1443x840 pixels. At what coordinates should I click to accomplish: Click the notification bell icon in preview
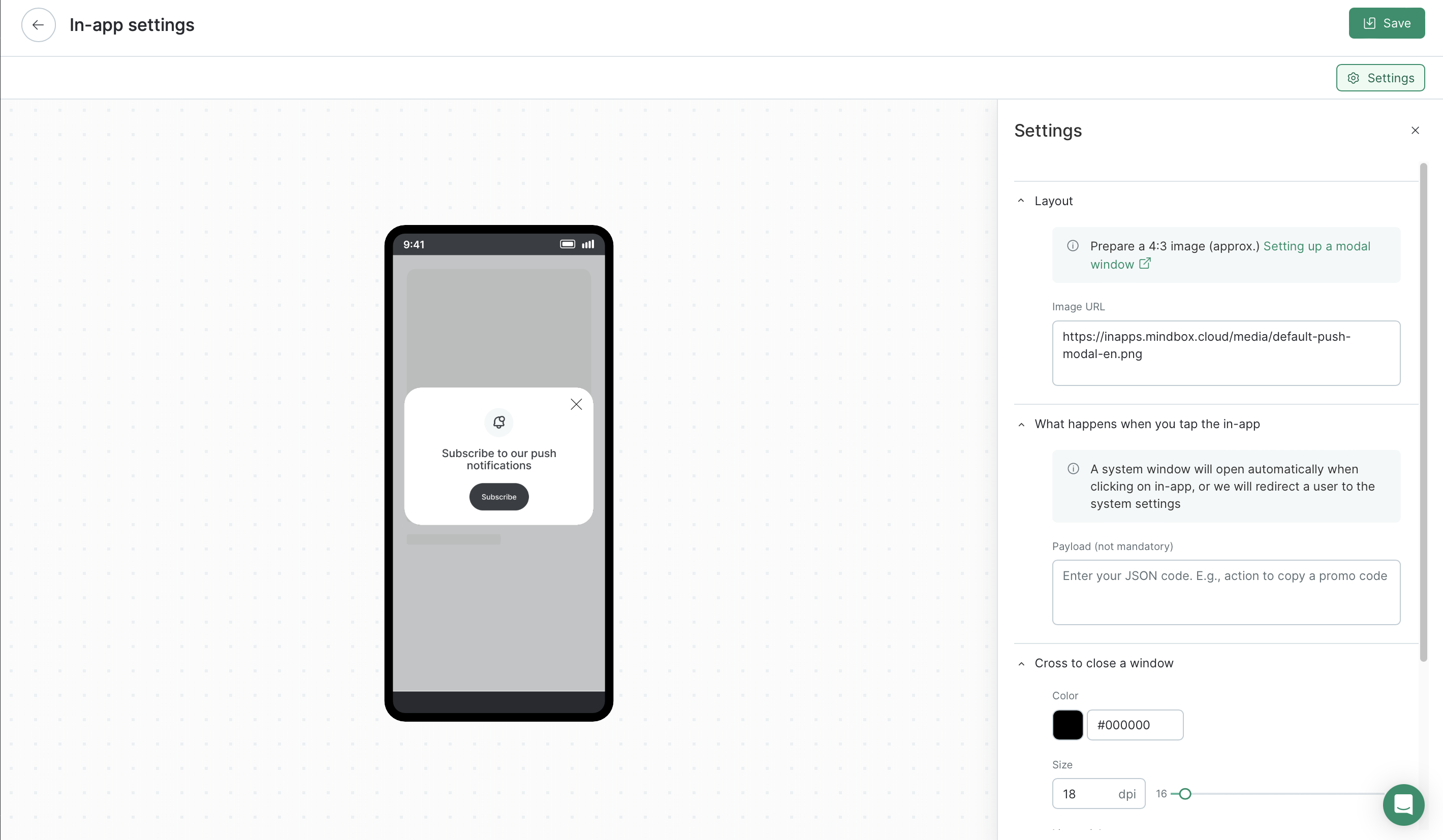pos(498,422)
